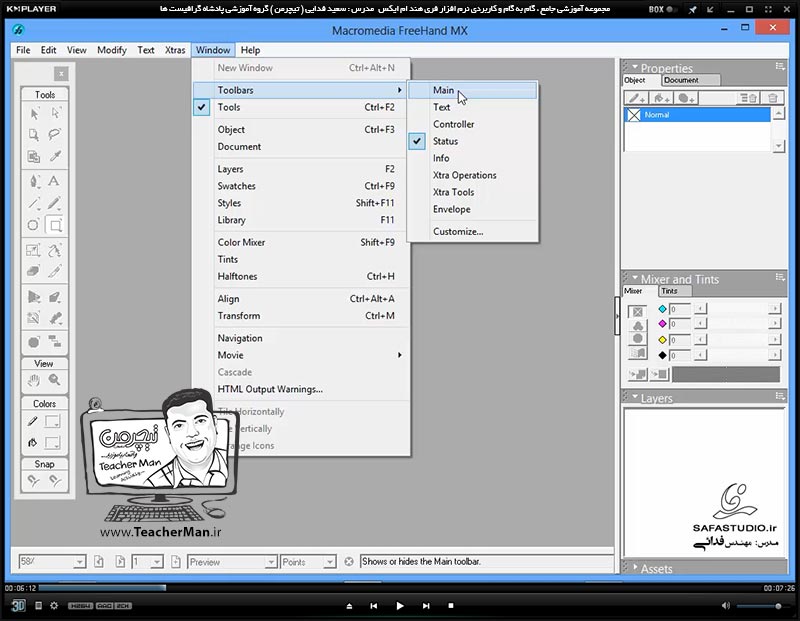Open the Swatches panel entry

click(x=301, y=186)
